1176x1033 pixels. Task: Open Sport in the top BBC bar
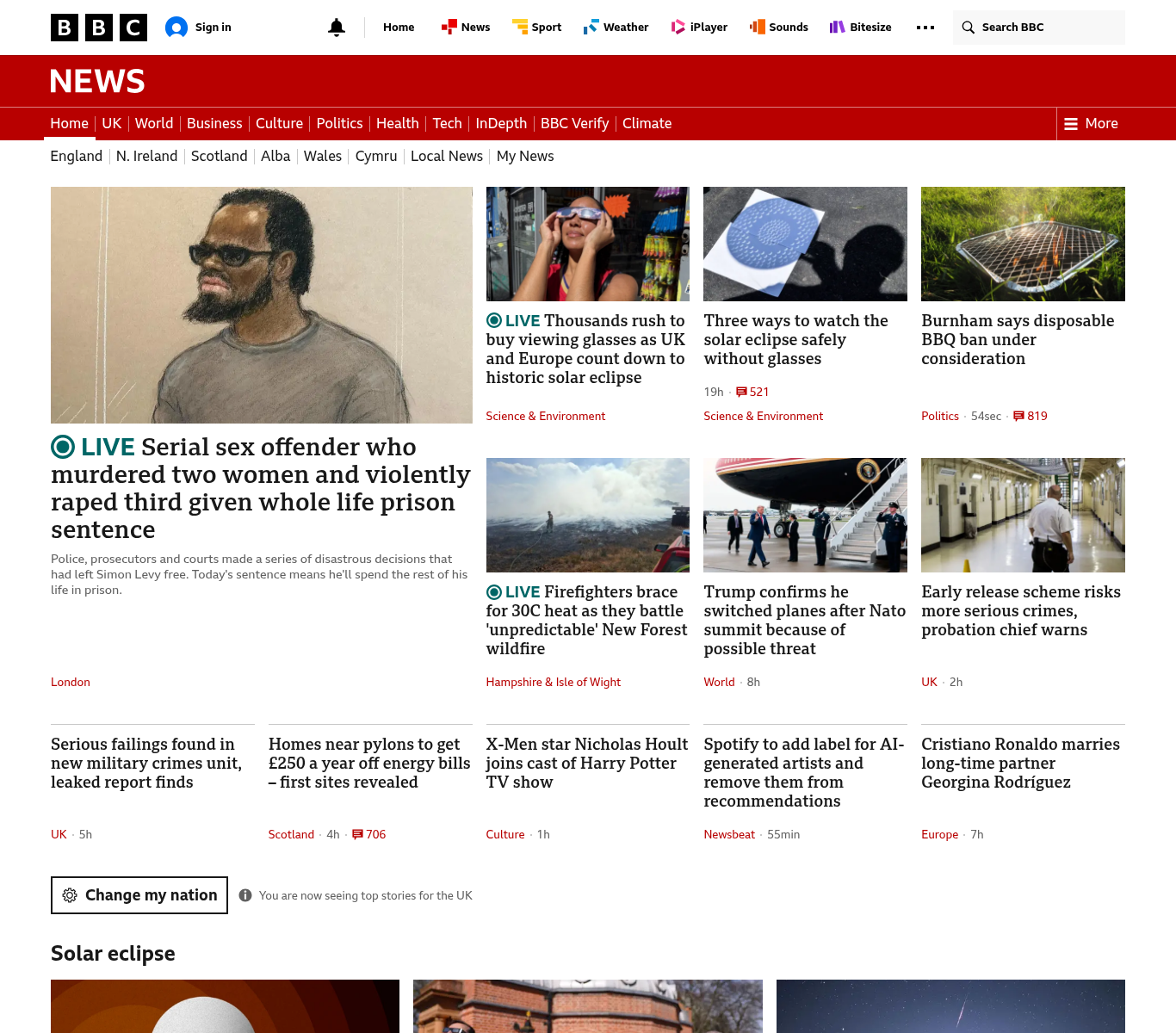536,28
